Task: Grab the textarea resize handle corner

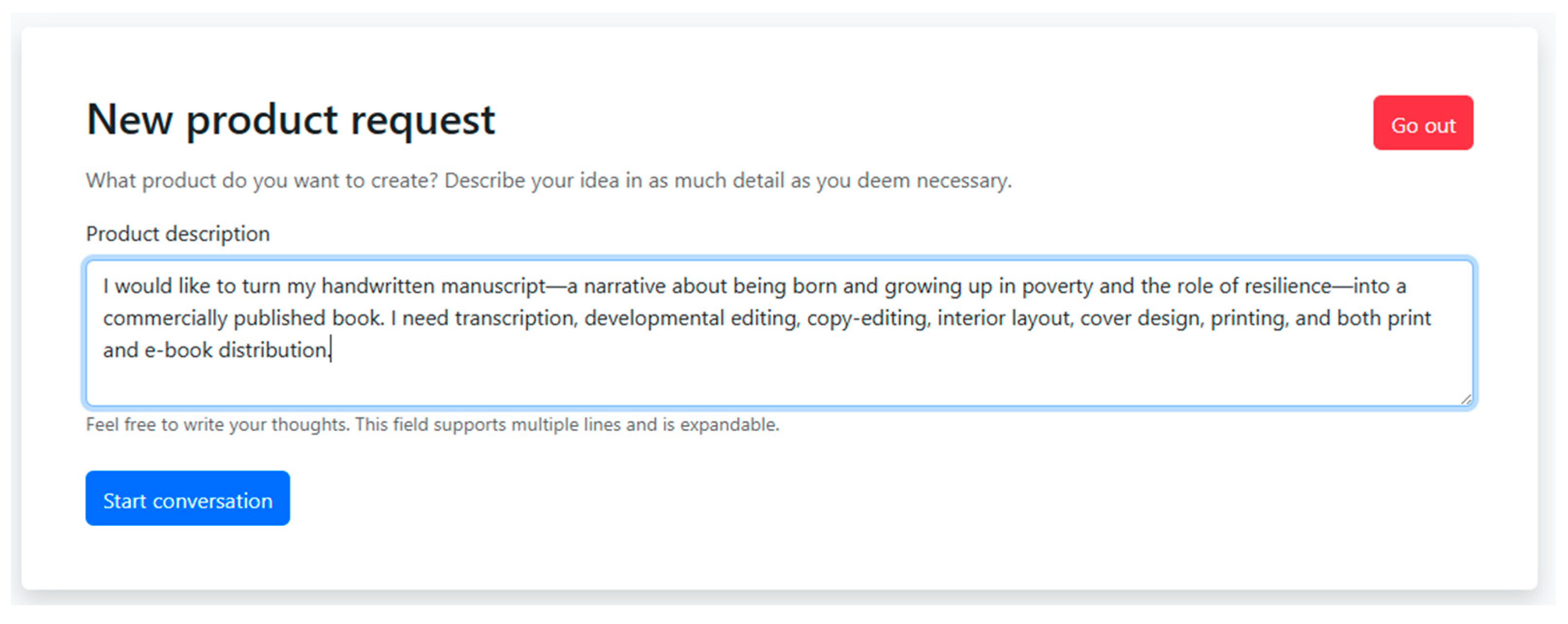Action: point(1466,399)
